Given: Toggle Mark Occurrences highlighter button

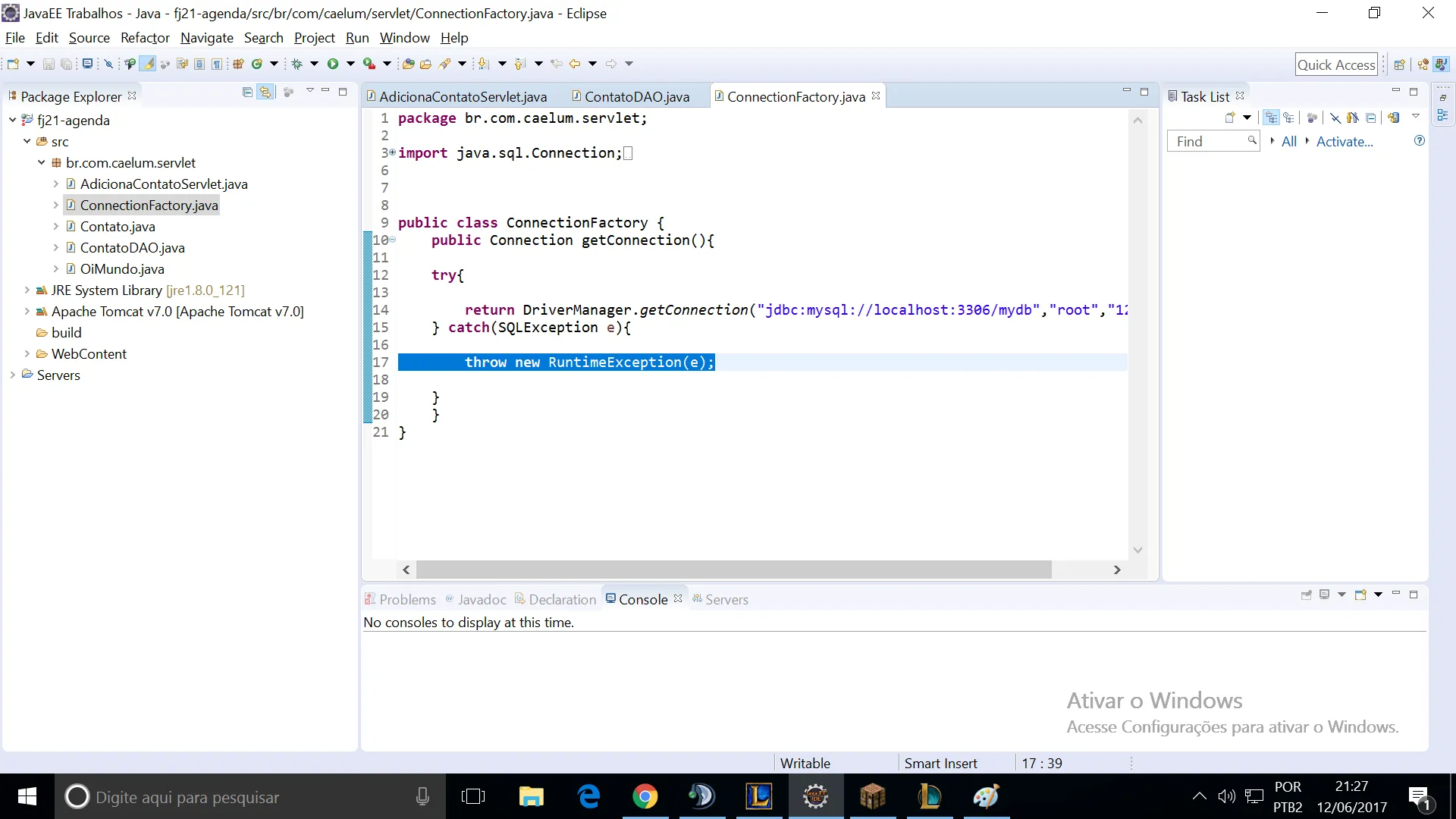Looking at the screenshot, I should pos(149,64).
